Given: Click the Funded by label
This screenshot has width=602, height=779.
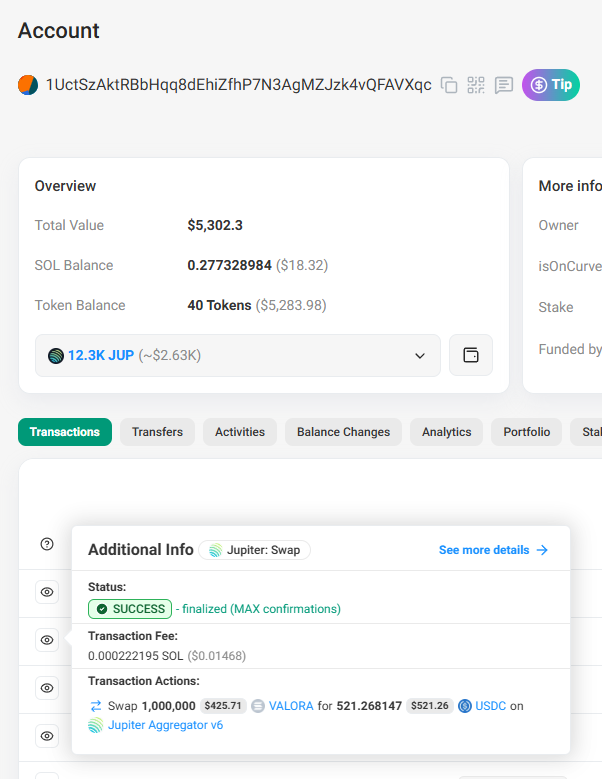Looking at the screenshot, I should click(x=570, y=349).
